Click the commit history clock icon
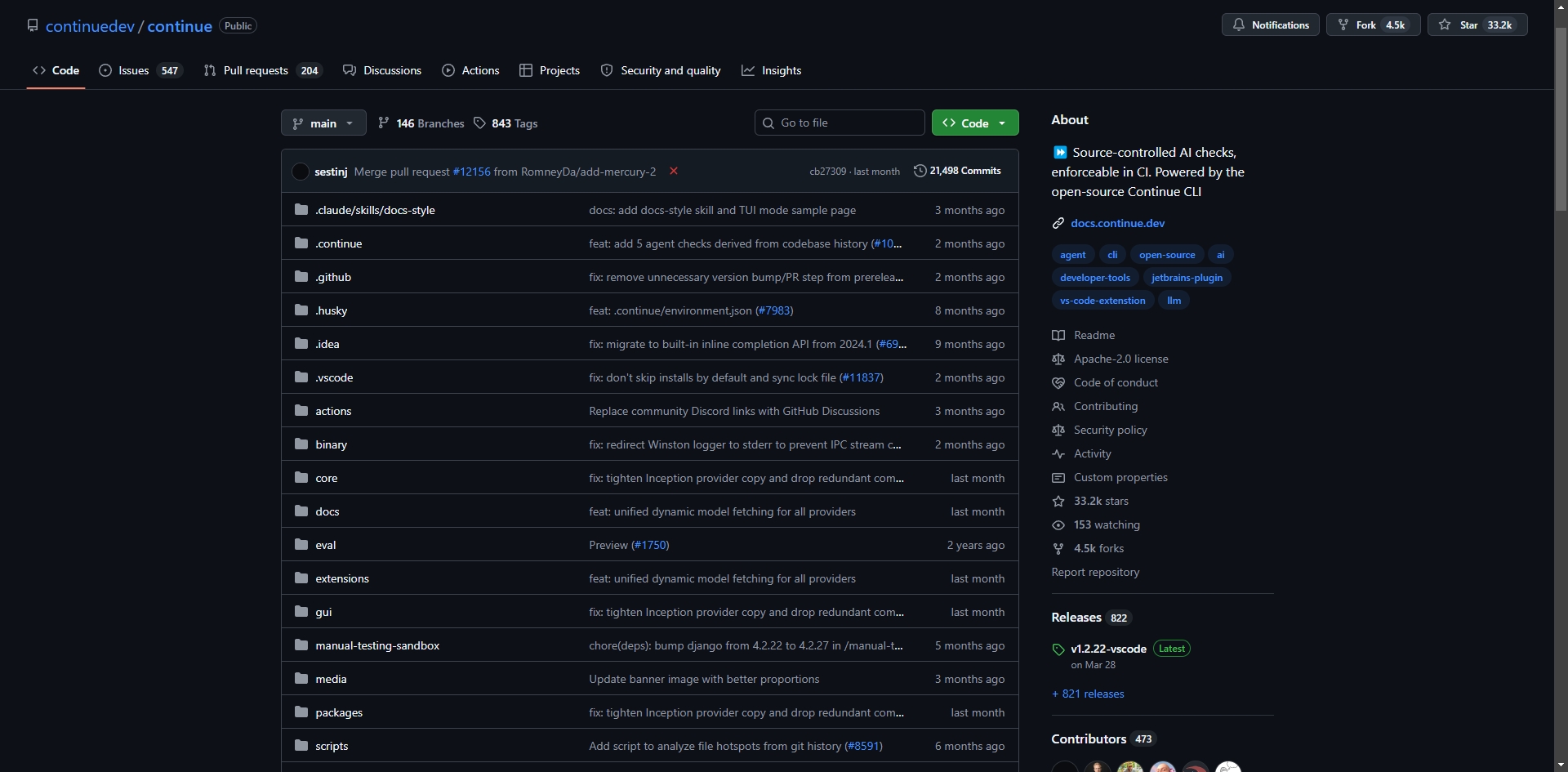 [x=920, y=171]
